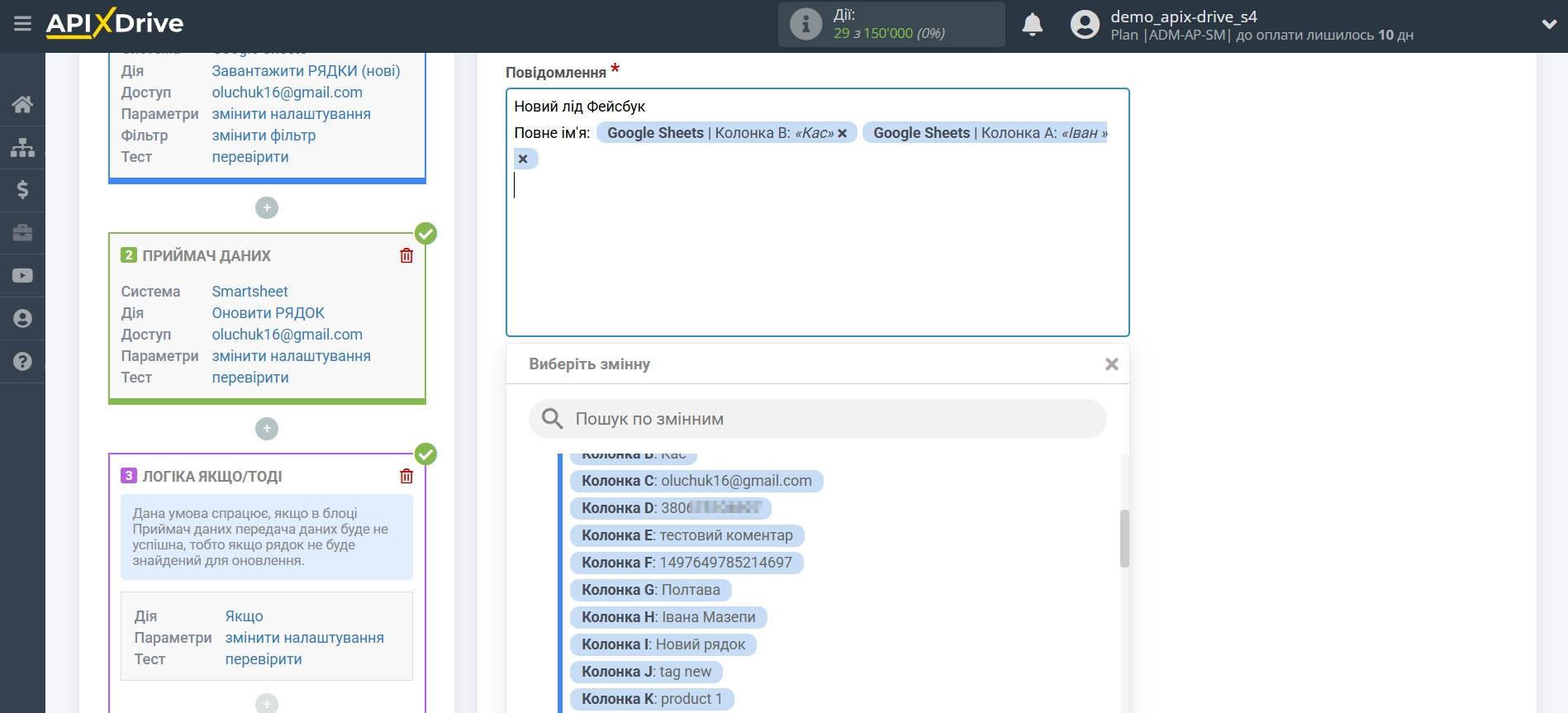Image resolution: width=1568 pixels, height=713 pixels.
Task: Click logic block змінити налаштування link
Action: click(x=304, y=638)
